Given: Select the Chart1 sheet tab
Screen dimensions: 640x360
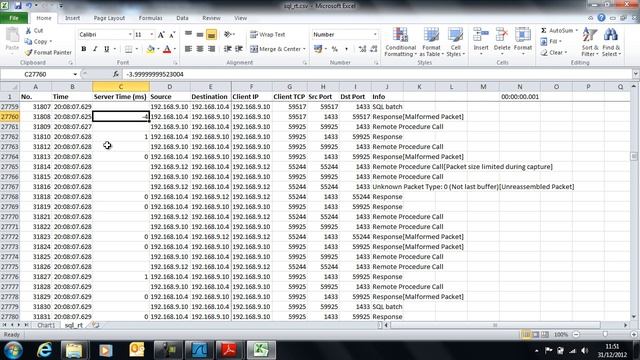Looking at the screenshot, I should pos(46,325).
